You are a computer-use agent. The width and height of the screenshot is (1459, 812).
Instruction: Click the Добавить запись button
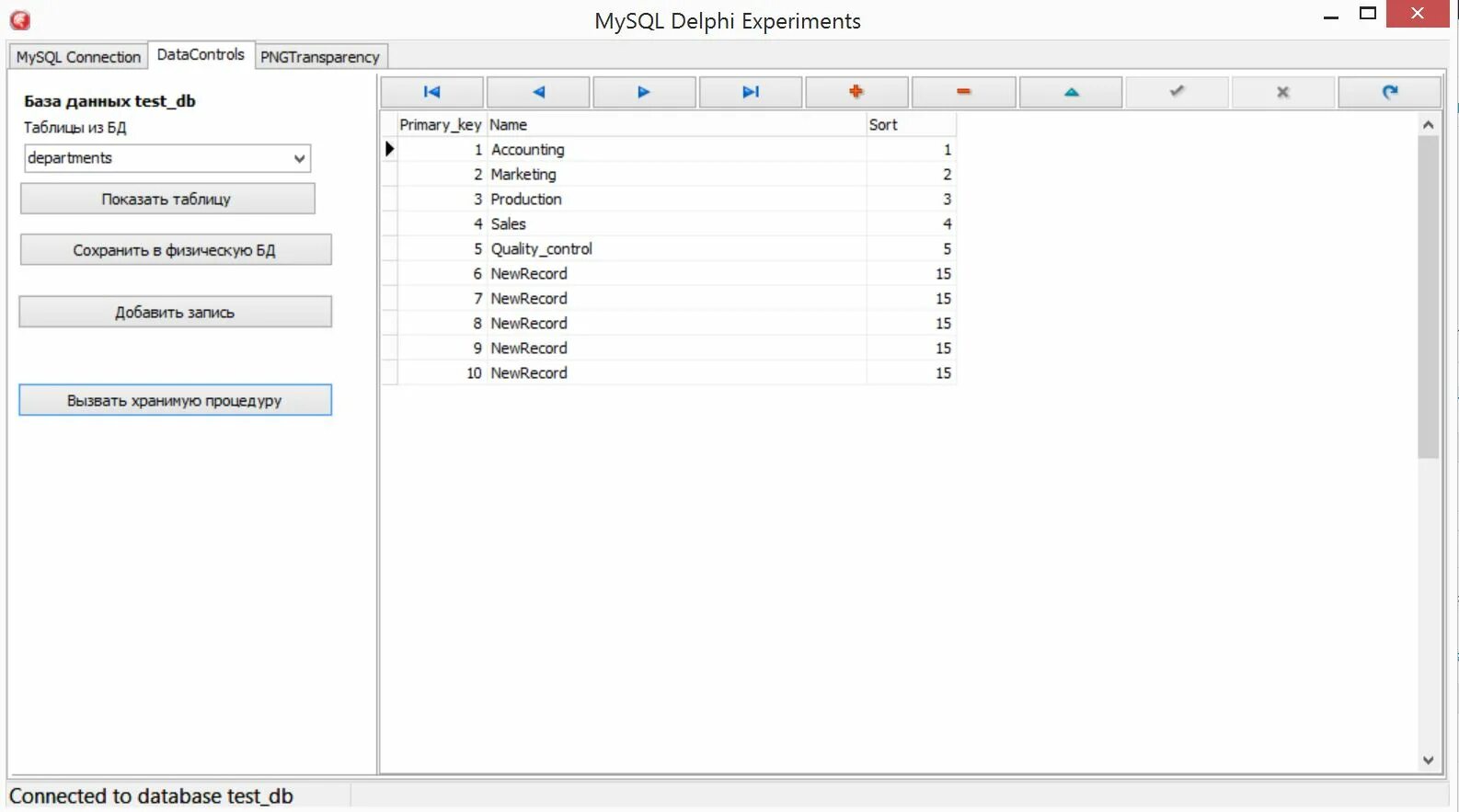(175, 312)
